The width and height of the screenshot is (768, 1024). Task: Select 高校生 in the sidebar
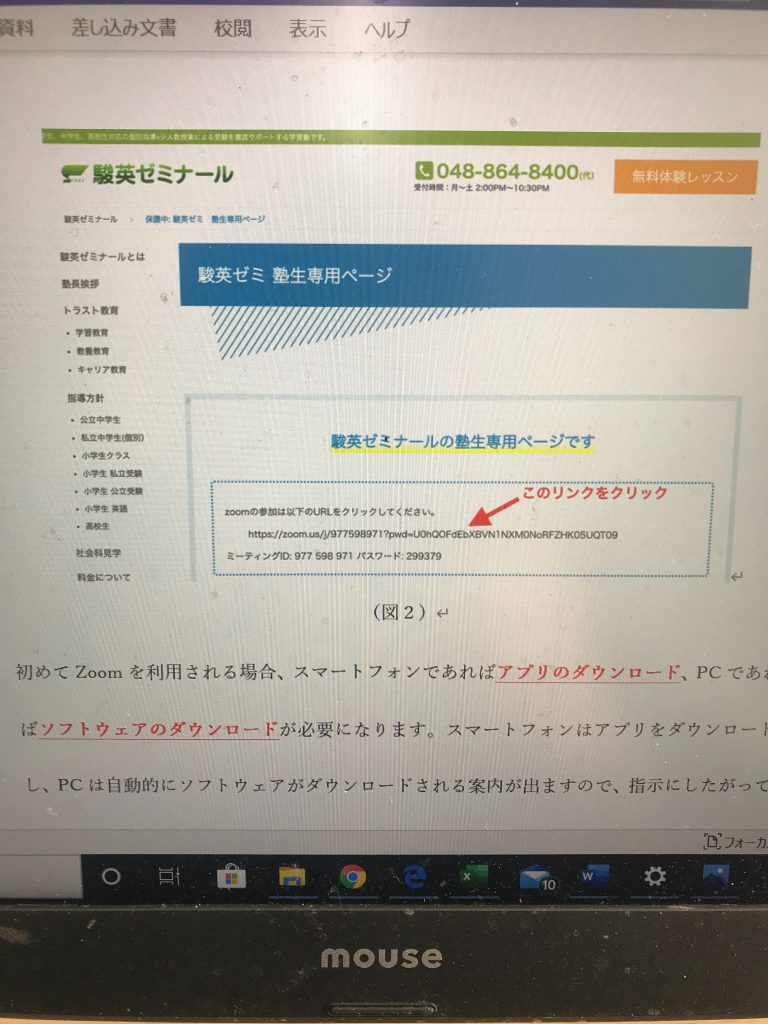coord(97,526)
